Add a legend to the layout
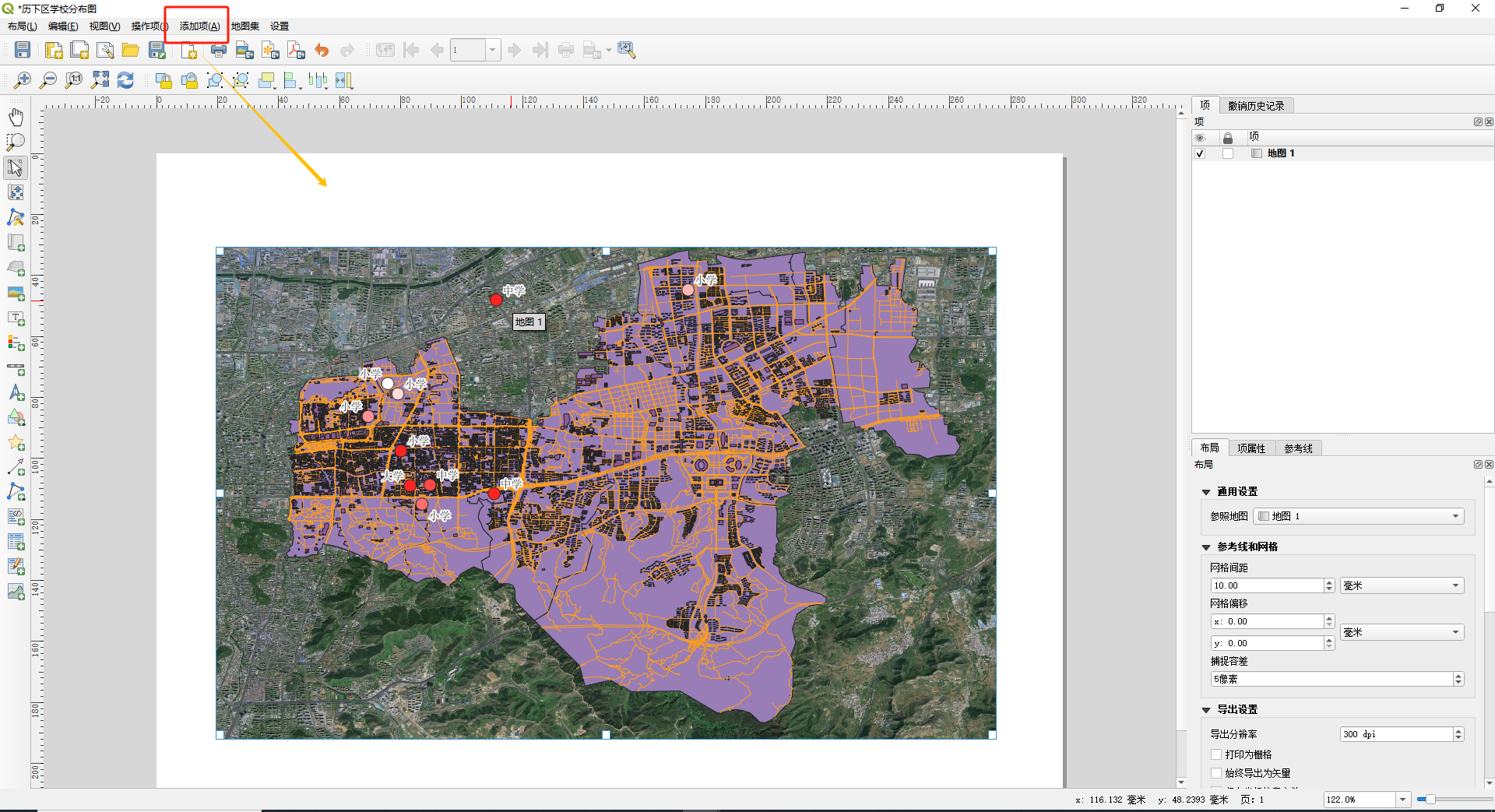 point(16,343)
